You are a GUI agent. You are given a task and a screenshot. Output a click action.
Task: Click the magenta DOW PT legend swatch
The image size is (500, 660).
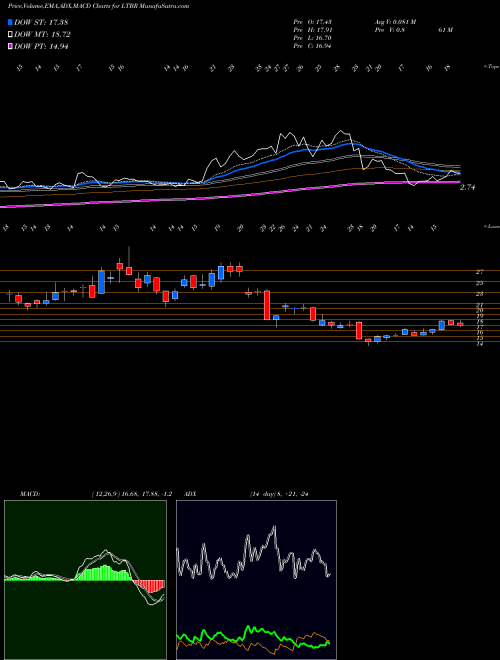pyautogui.click(x=10, y=47)
